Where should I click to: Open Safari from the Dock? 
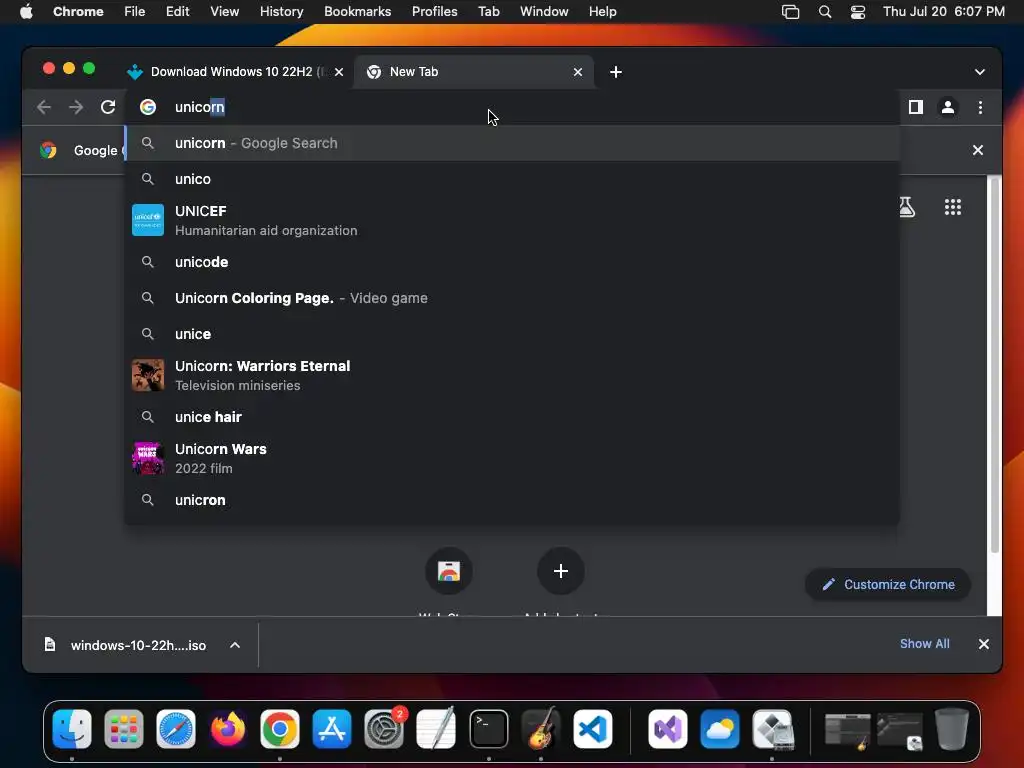176,728
